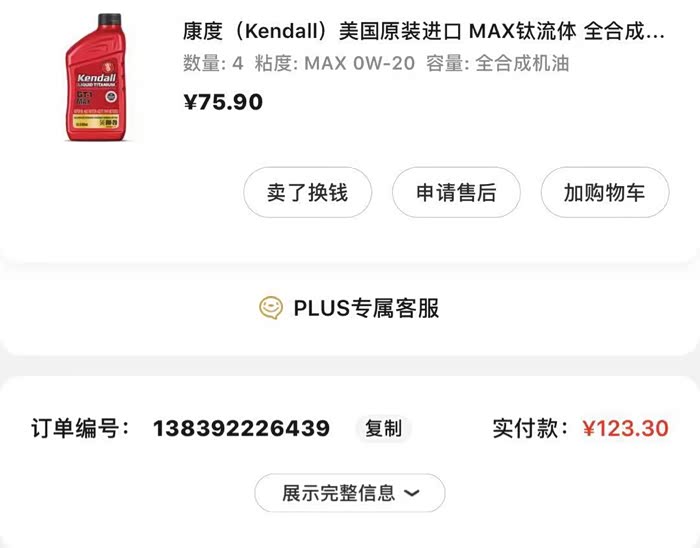
Task: Tap the 申请售后 button
Action: click(456, 192)
